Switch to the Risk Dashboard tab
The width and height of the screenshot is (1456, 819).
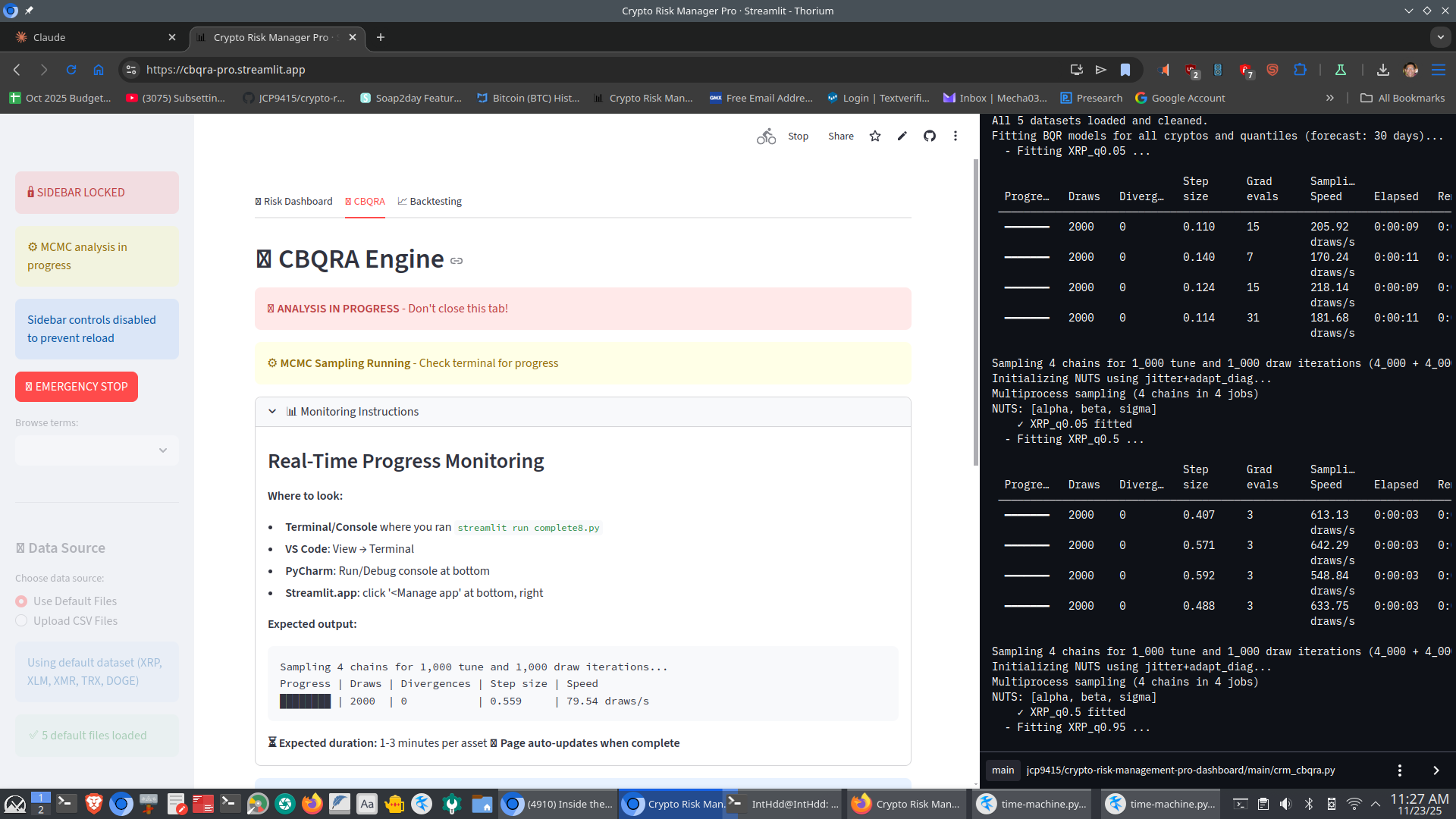tap(293, 201)
